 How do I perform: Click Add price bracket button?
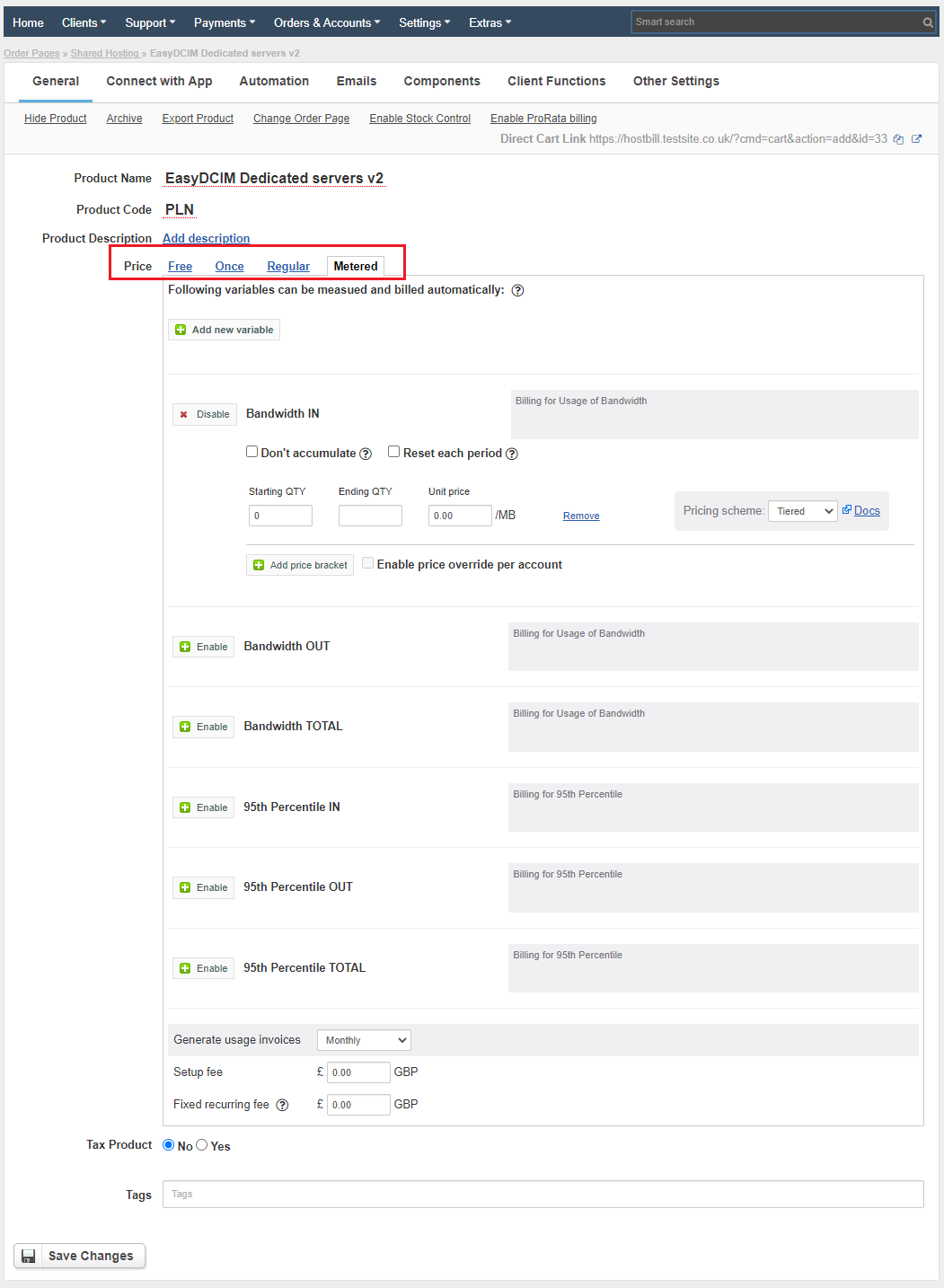(300, 565)
